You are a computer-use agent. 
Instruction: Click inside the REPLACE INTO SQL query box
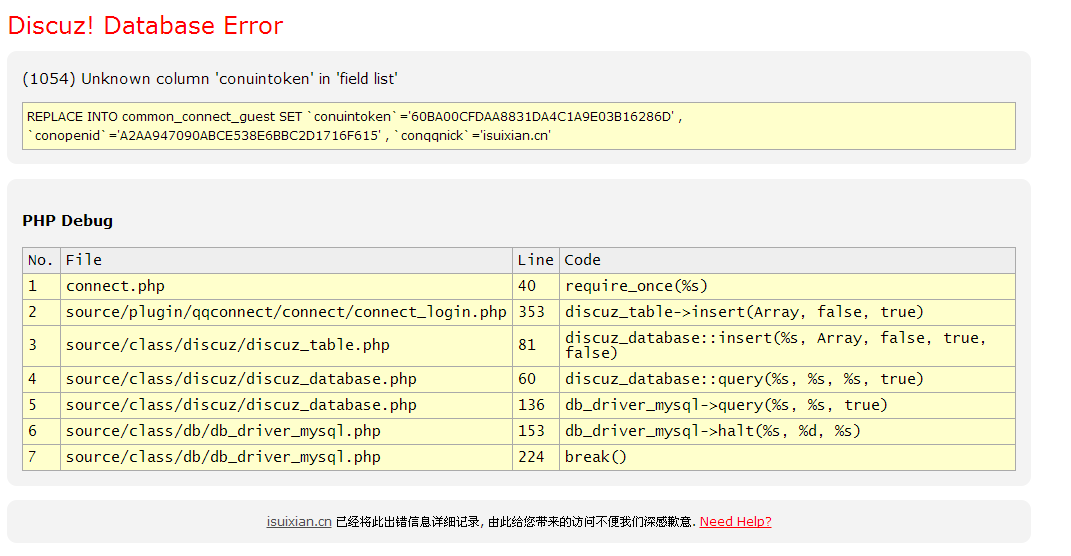(x=518, y=126)
